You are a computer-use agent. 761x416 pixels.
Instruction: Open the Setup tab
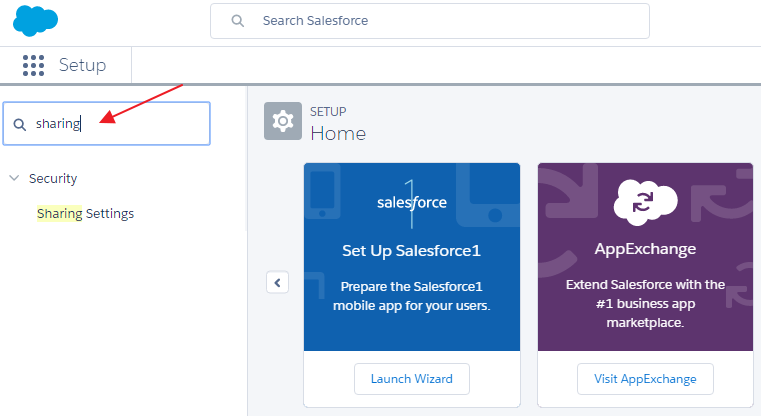(x=82, y=66)
